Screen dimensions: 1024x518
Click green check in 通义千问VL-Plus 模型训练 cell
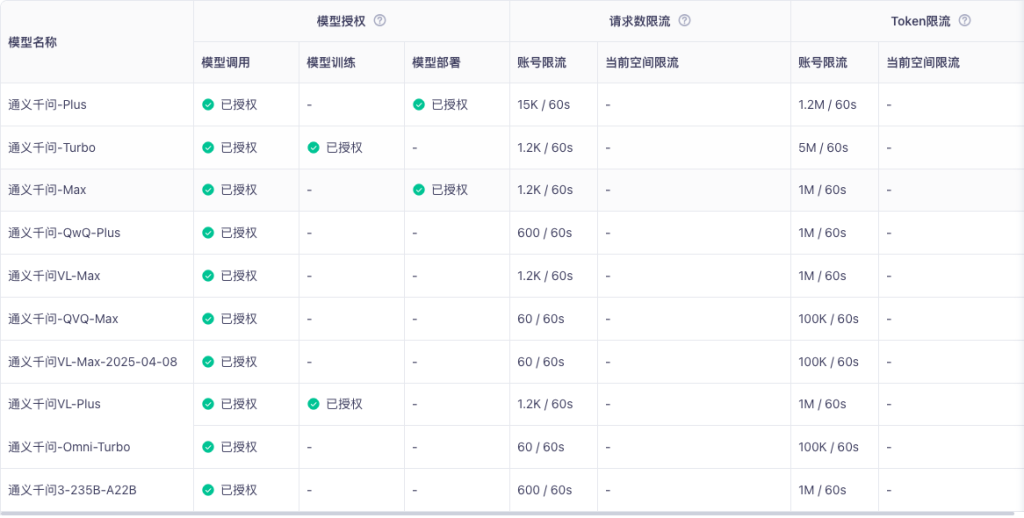click(x=313, y=404)
